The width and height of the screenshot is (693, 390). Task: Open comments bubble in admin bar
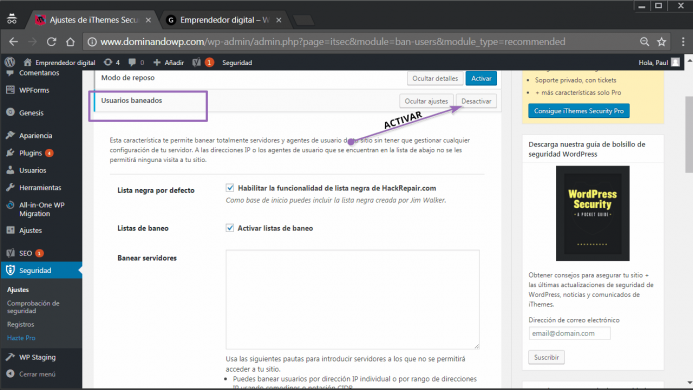coord(136,62)
